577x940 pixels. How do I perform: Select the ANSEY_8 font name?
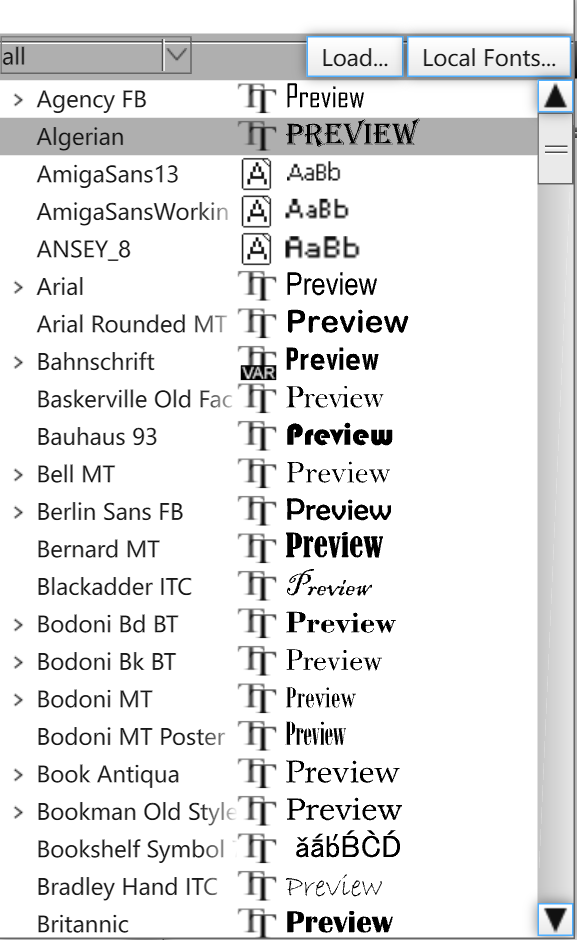[84, 249]
